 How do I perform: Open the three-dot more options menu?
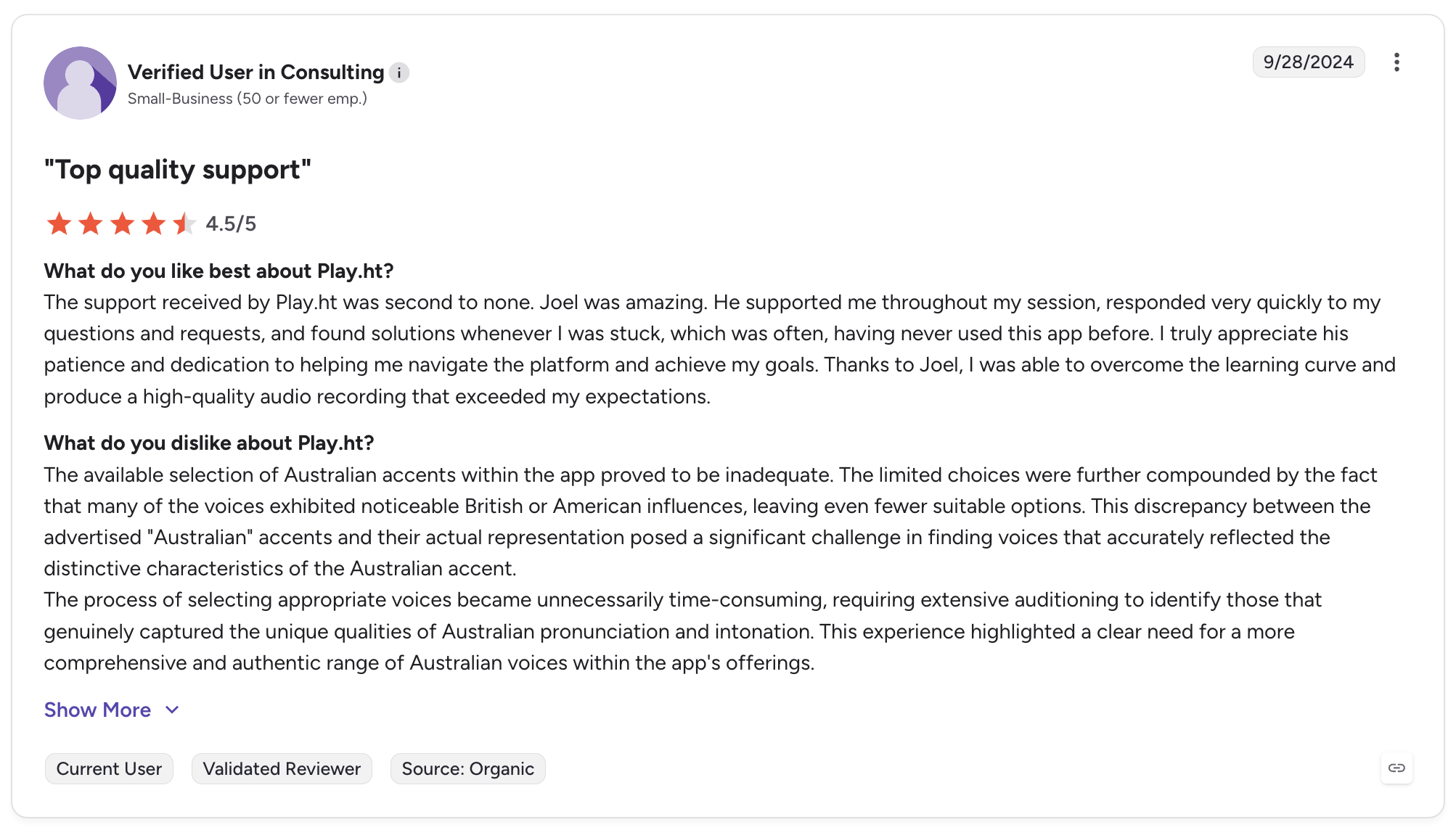pos(1396,62)
